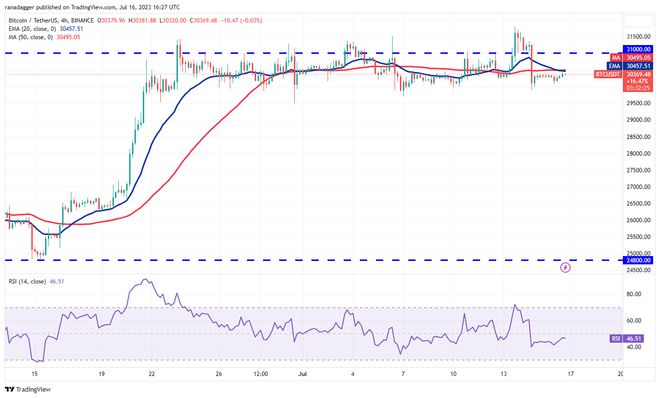
Task: Click the purple lightning bolt event icon
Action: pyautogui.click(x=565, y=268)
